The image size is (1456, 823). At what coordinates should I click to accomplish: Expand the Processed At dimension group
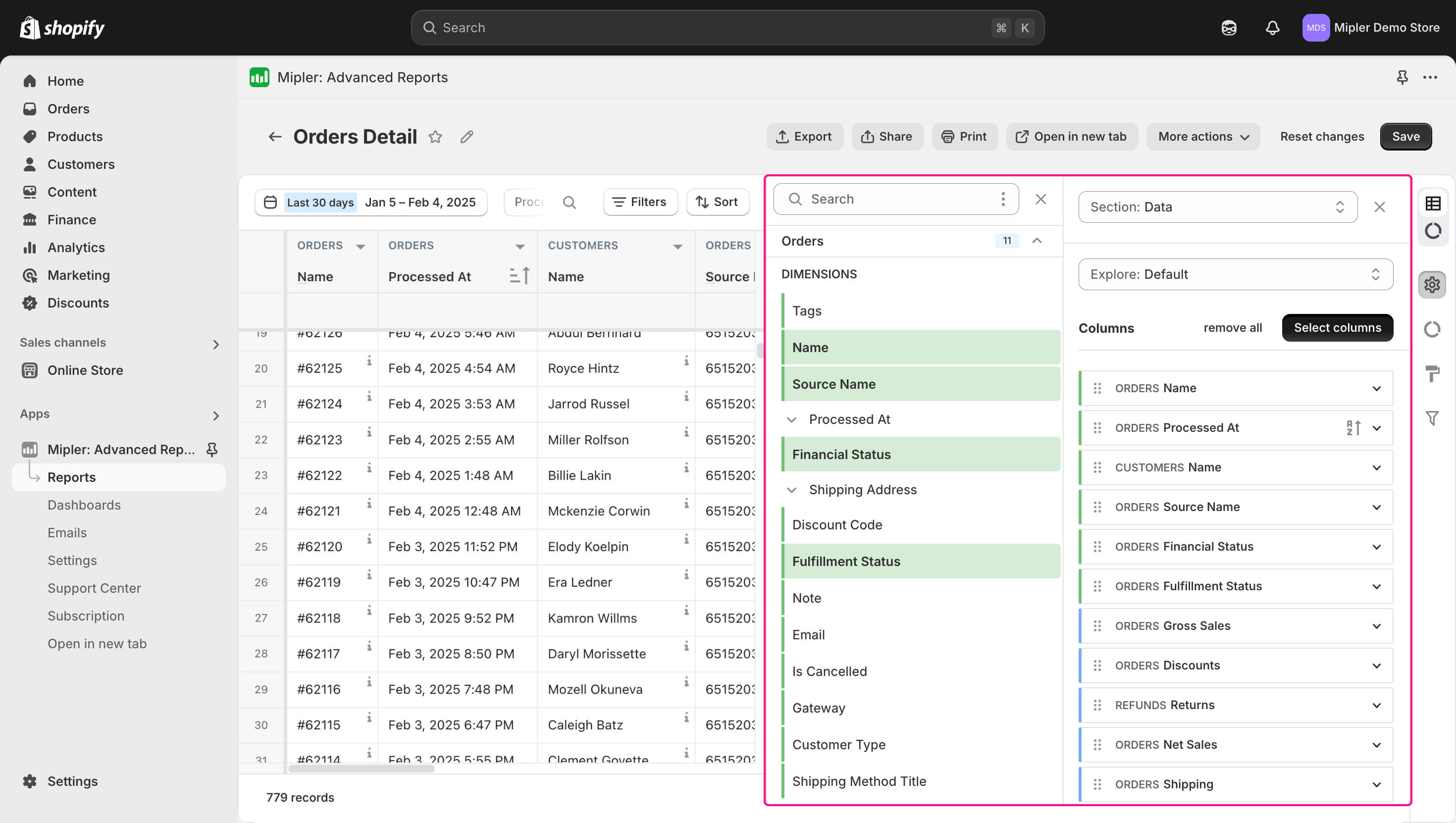click(x=792, y=419)
